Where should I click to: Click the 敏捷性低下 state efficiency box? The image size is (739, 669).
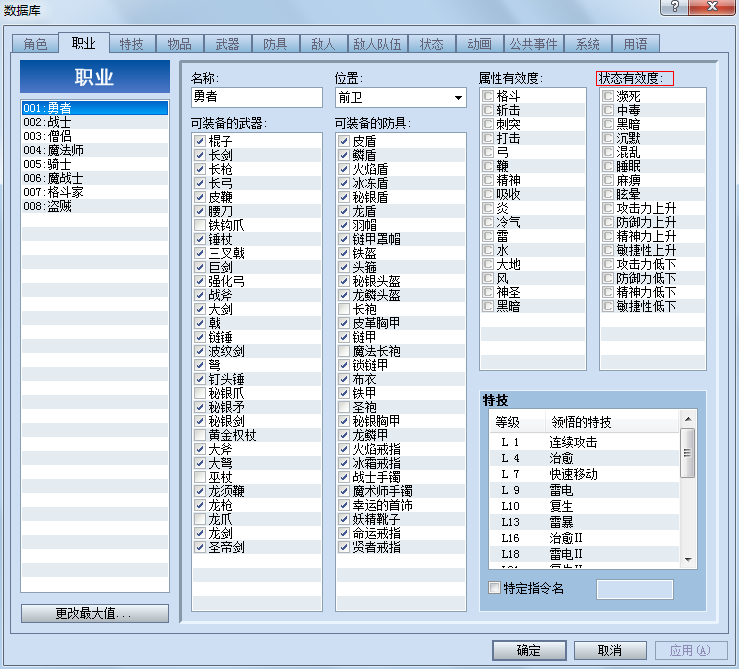[608, 306]
